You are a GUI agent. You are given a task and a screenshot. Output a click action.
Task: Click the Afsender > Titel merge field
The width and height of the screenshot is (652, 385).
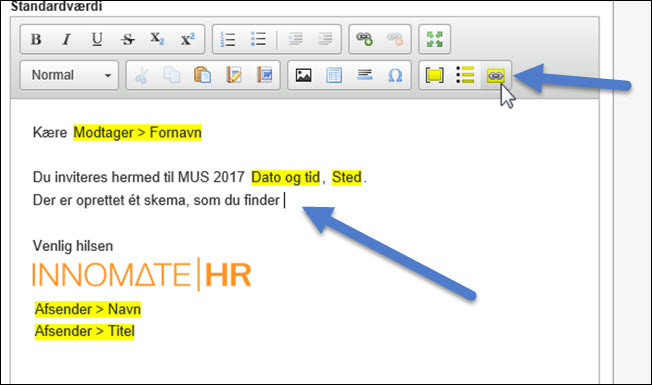coord(84,331)
